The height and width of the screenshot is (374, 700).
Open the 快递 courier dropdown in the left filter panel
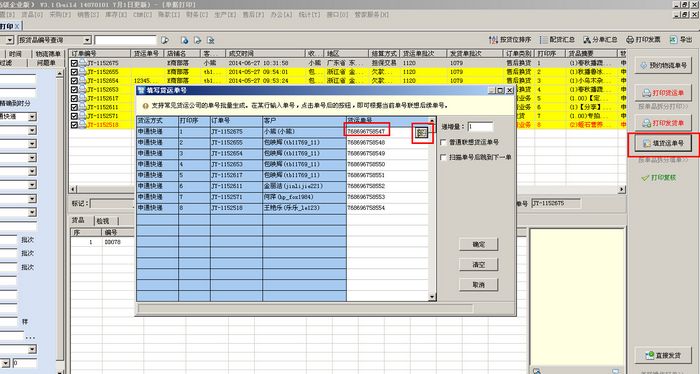coord(32,117)
